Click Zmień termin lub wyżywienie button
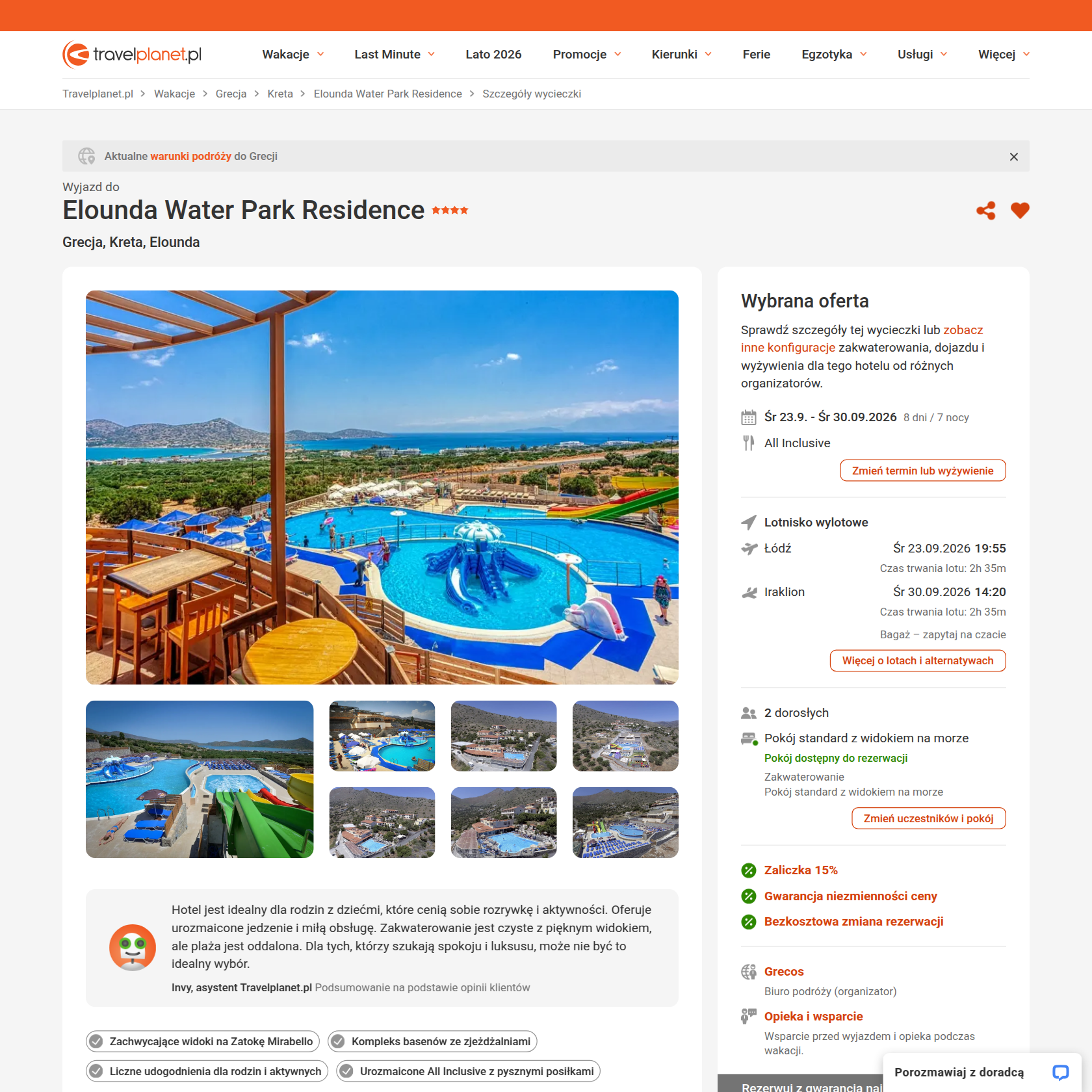1092x1092 pixels. pos(922,471)
